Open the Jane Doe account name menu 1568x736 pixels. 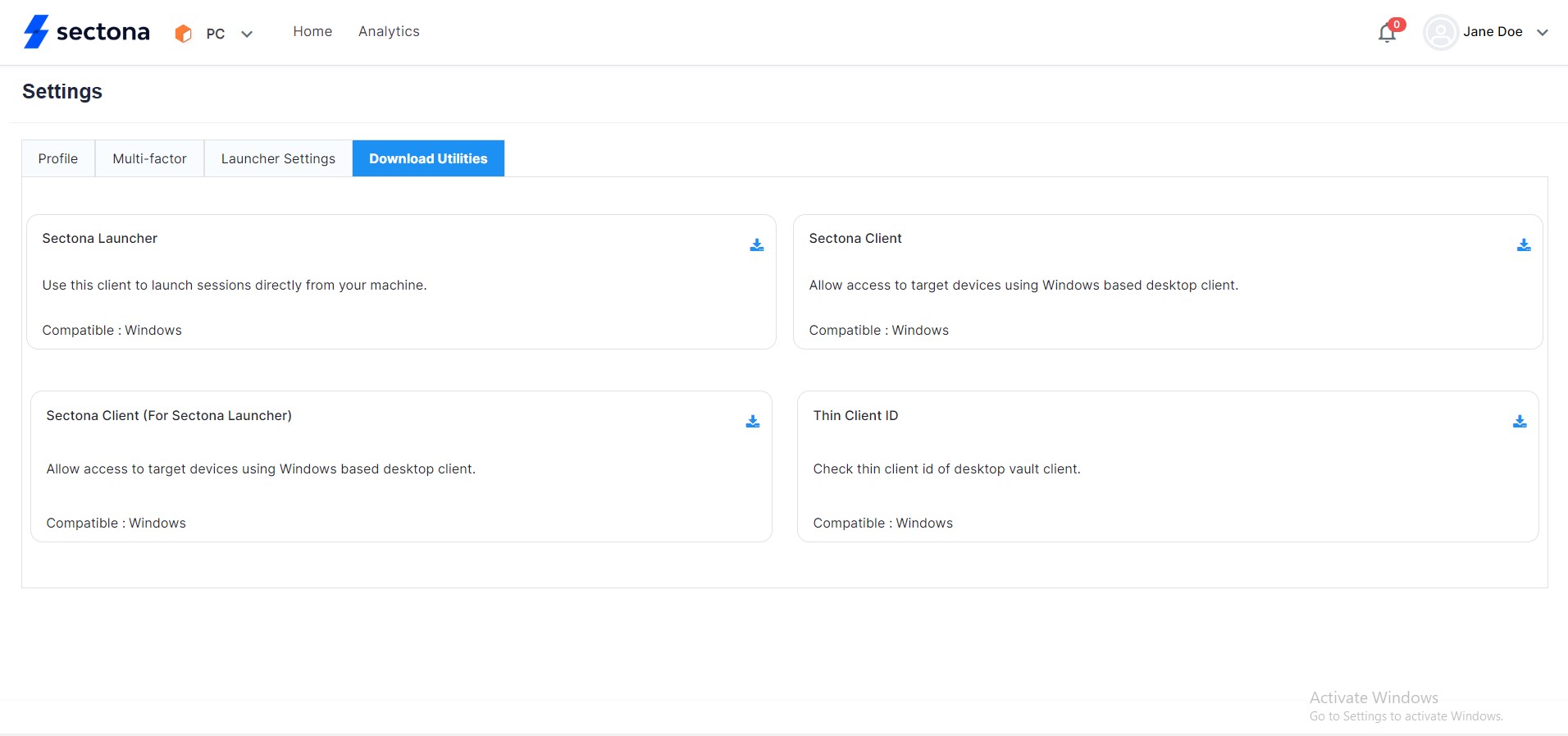click(x=1492, y=32)
